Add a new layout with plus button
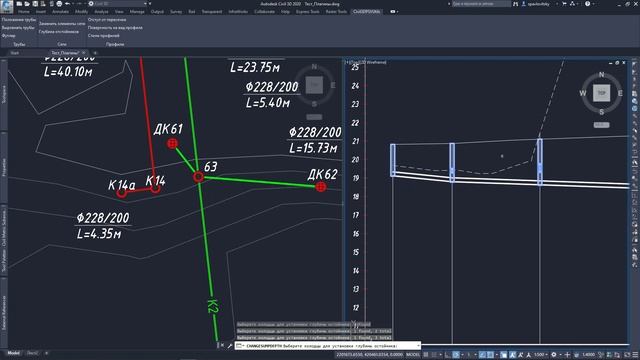 (46, 353)
